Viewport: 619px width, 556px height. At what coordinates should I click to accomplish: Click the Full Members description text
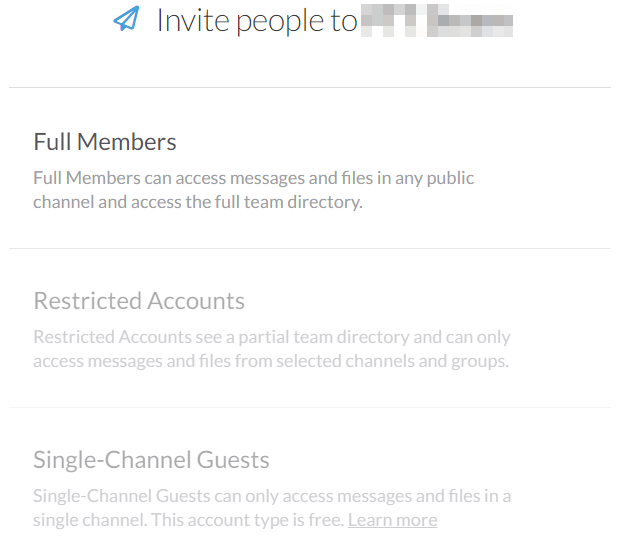click(x=253, y=190)
